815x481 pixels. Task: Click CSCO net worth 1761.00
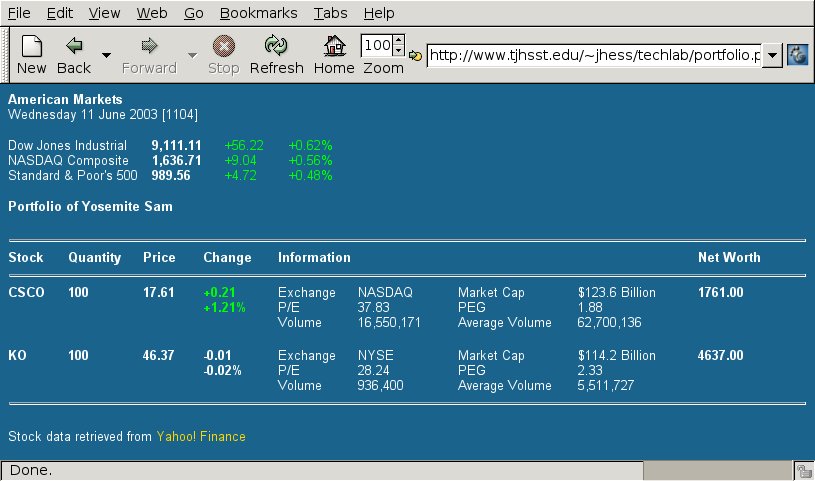(x=720, y=292)
